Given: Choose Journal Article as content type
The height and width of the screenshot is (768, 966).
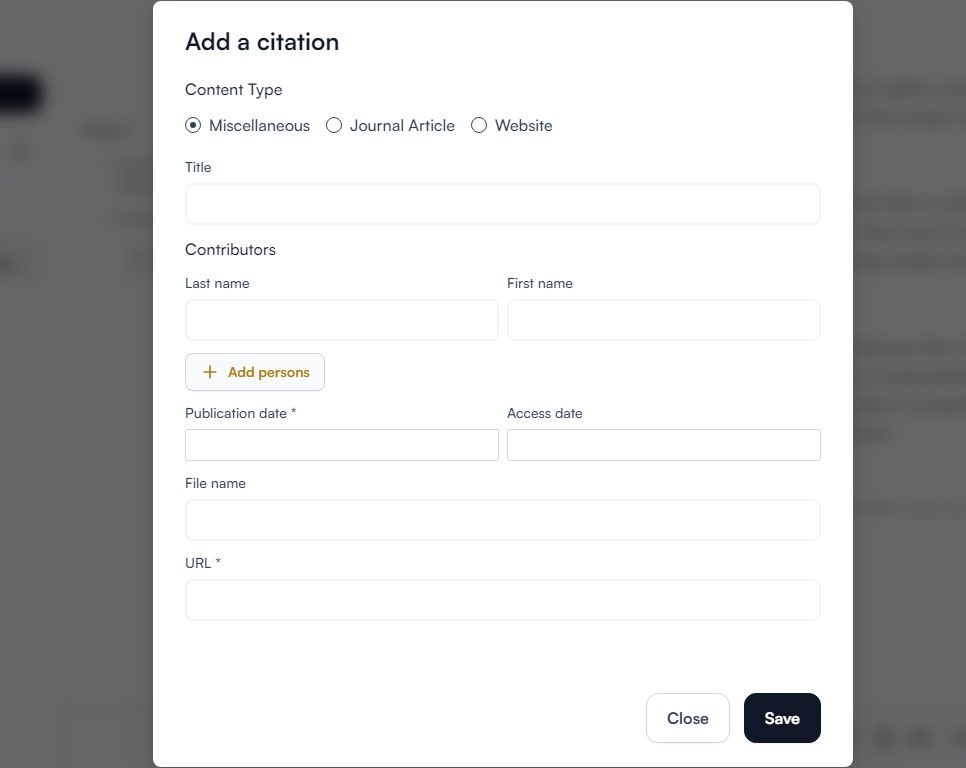Looking at the screenshot, I should click(334, 126).
